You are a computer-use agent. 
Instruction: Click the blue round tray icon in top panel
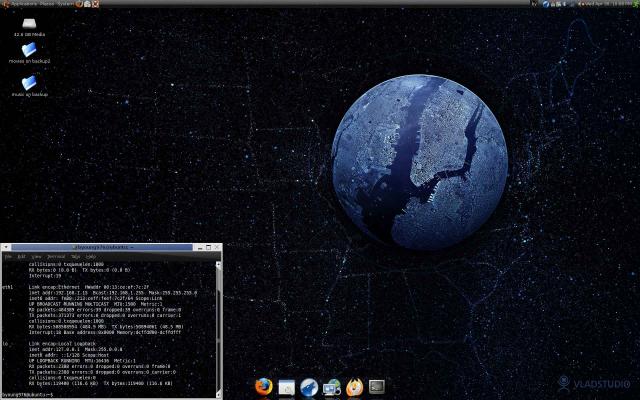click(546, 4)
